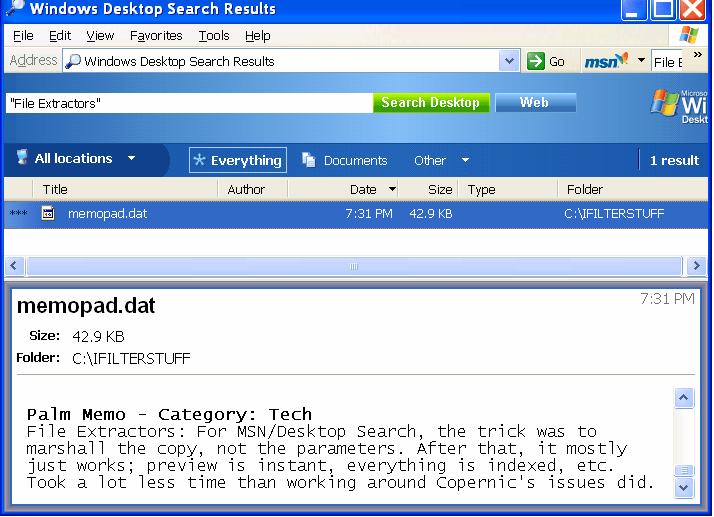Open the Edit menu
The width and height of the screenshot is (714, 517).
click(x=60, y=36)
